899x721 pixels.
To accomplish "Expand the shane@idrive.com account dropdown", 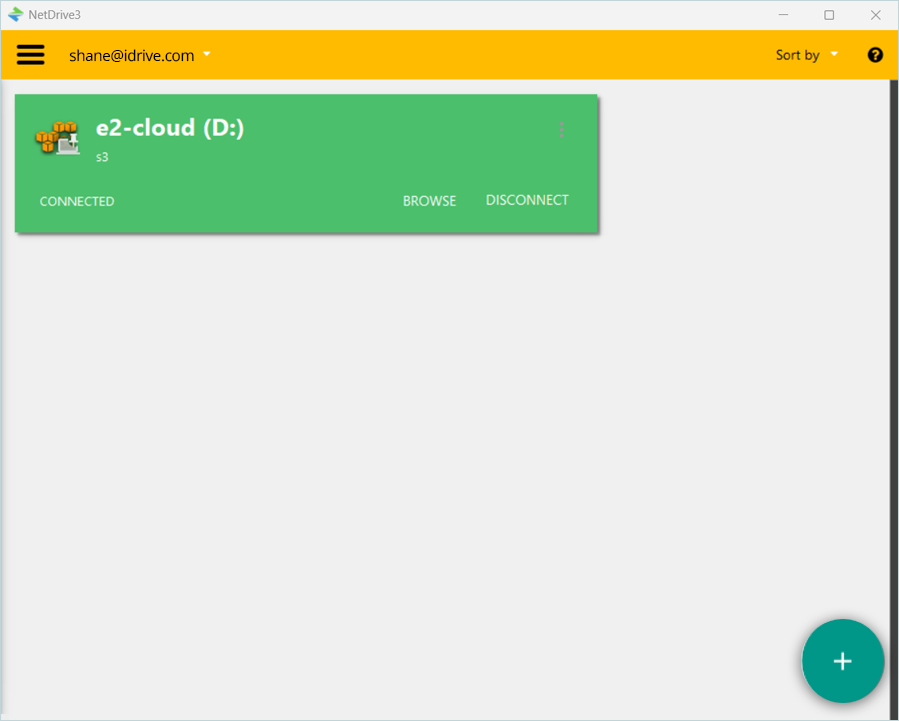I will pyautogui.click(x=140, y=56).
